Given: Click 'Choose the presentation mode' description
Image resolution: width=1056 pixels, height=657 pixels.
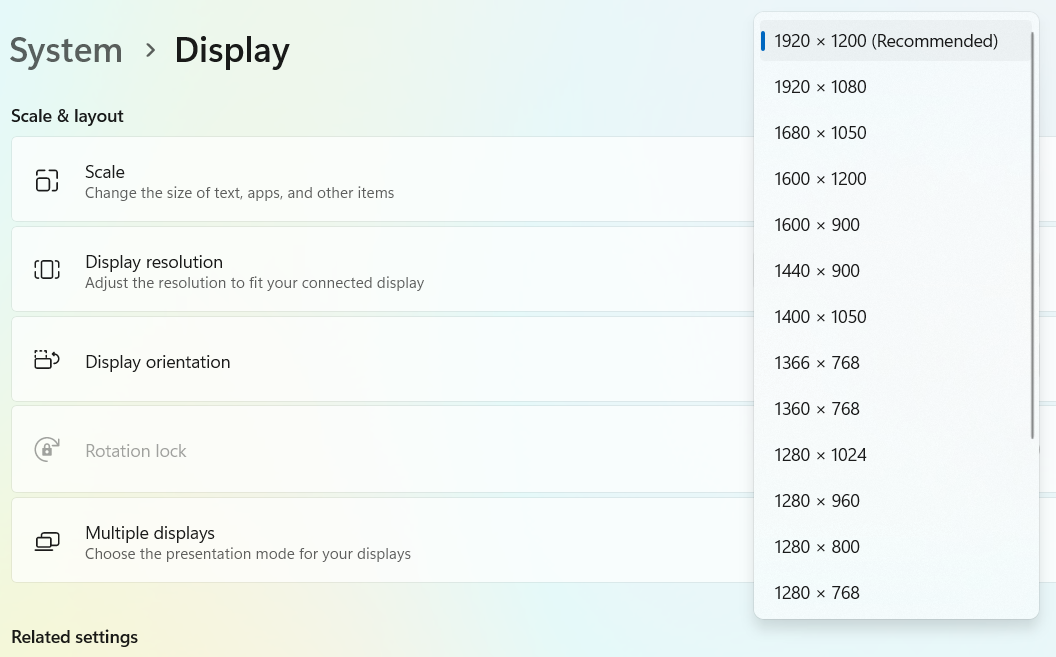Looking at the screenshot, I should (x=248, y=554).
